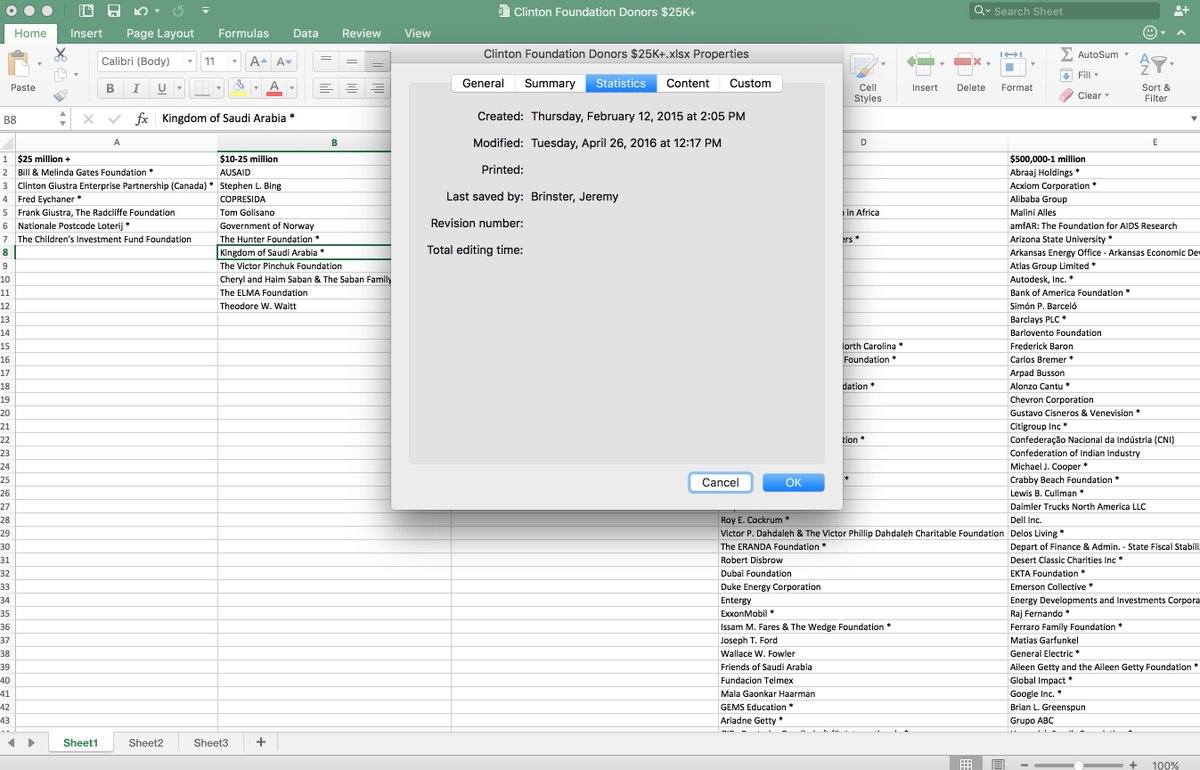
Task: Open the Page Layout ribbon tab
Action: tap(160, 33)
